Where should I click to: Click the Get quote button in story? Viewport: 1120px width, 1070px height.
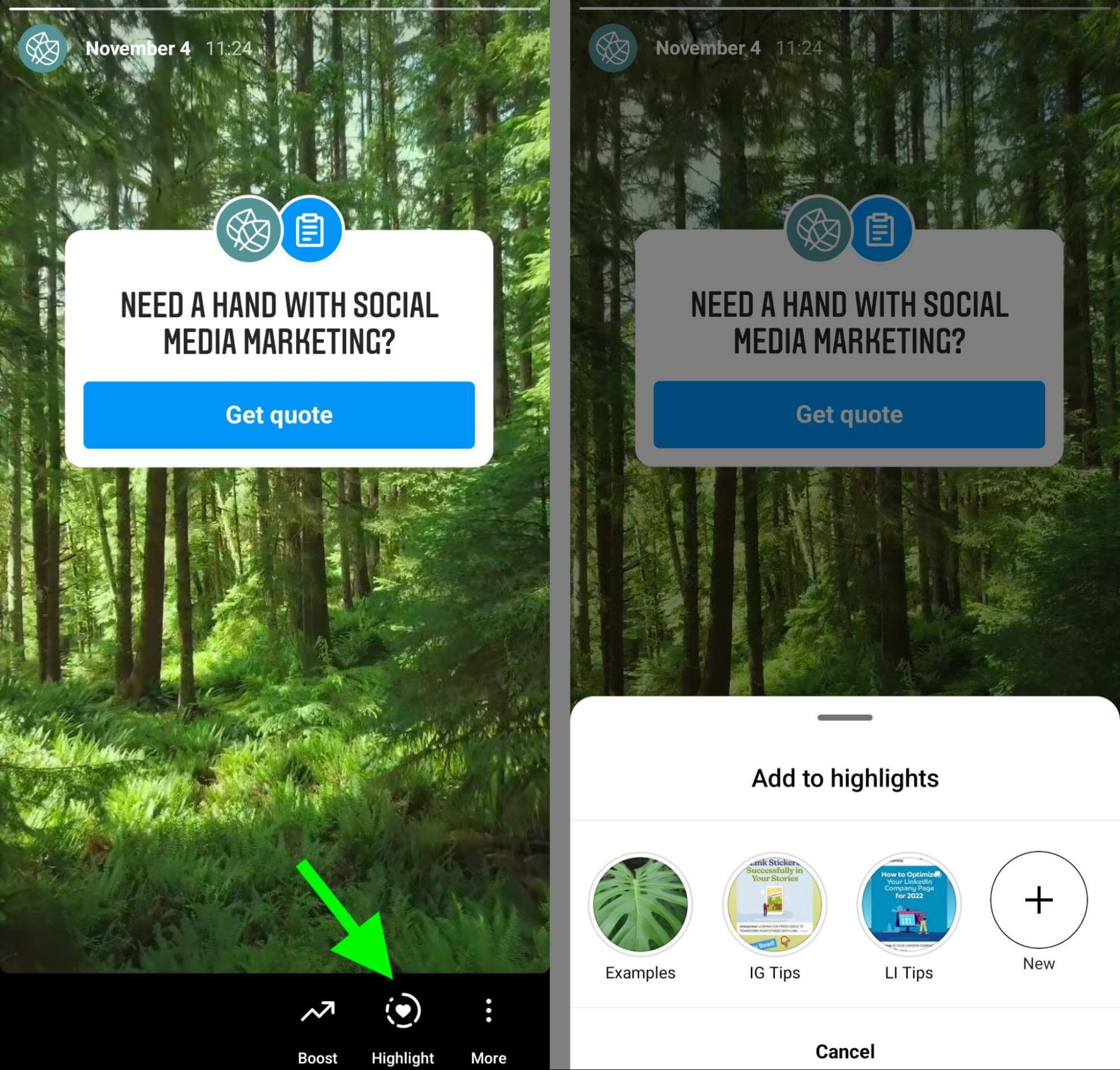pyautogui.click(x=279, y=414)
